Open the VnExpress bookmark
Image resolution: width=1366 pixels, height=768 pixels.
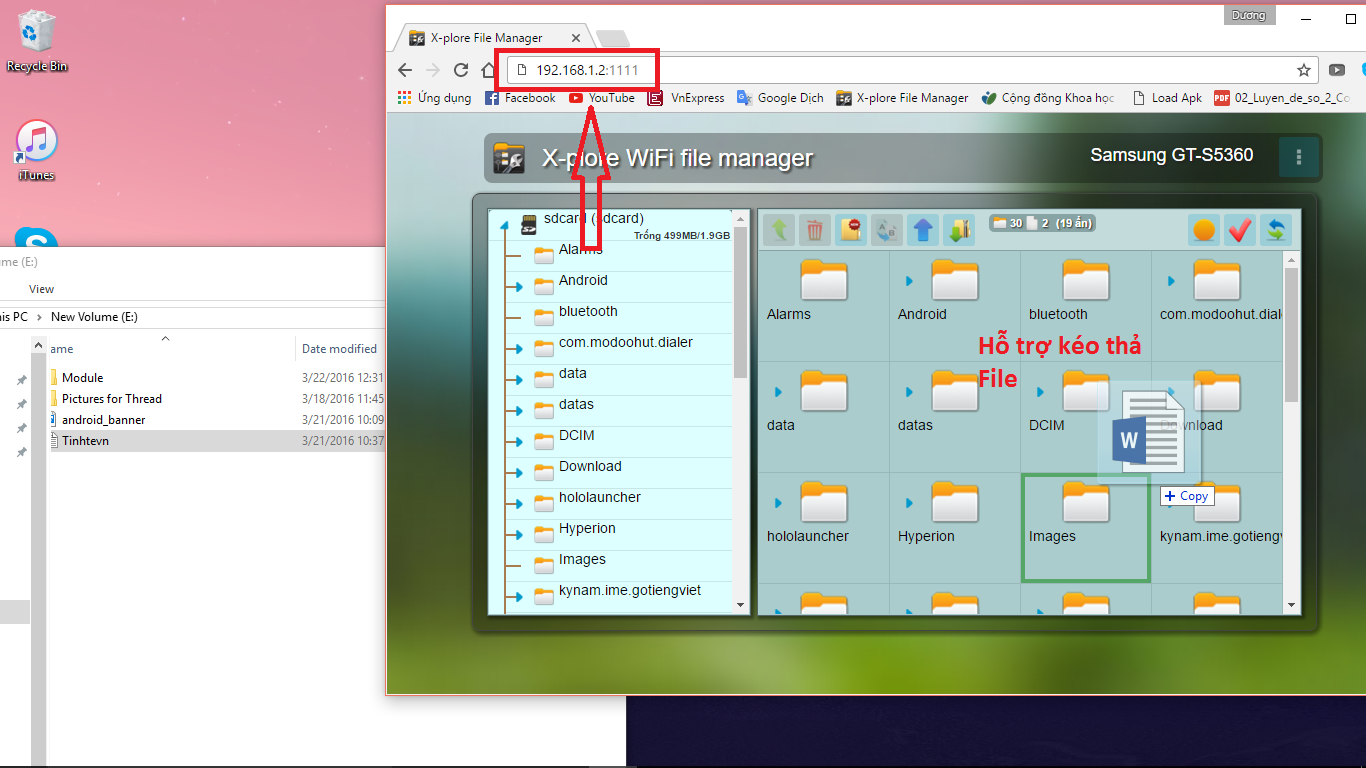click(686, 98)
